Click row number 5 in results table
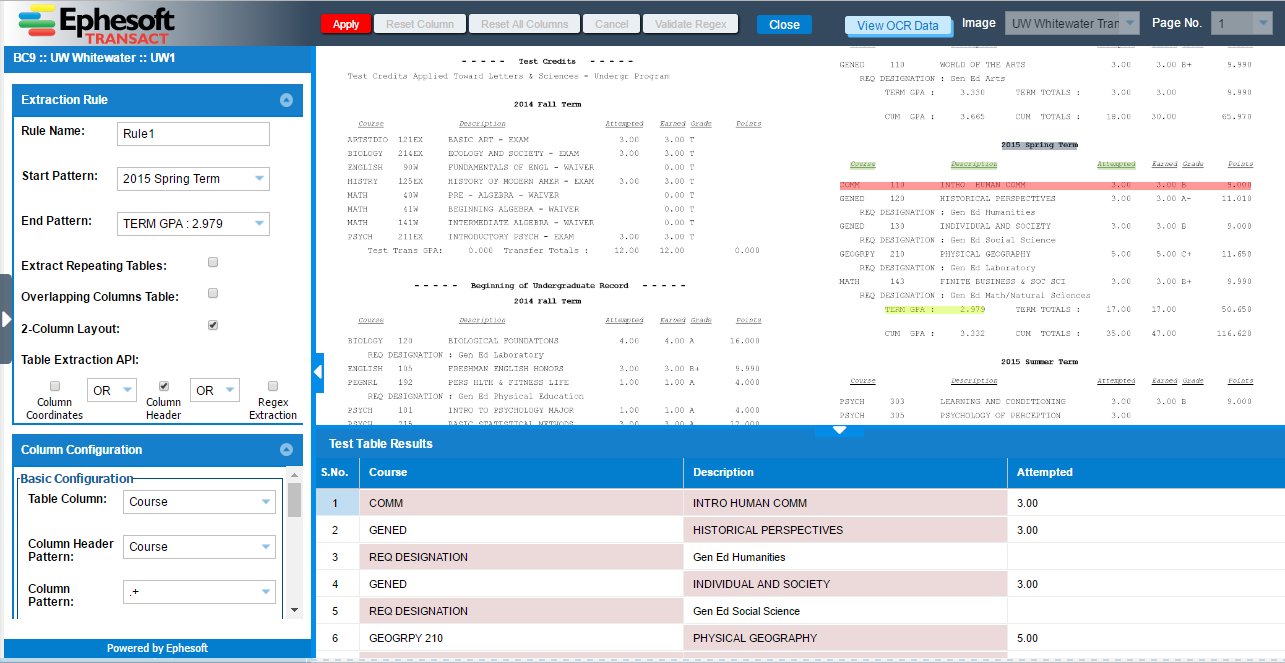Viewport: 1285px width, 663px height. tap(336, 611)
